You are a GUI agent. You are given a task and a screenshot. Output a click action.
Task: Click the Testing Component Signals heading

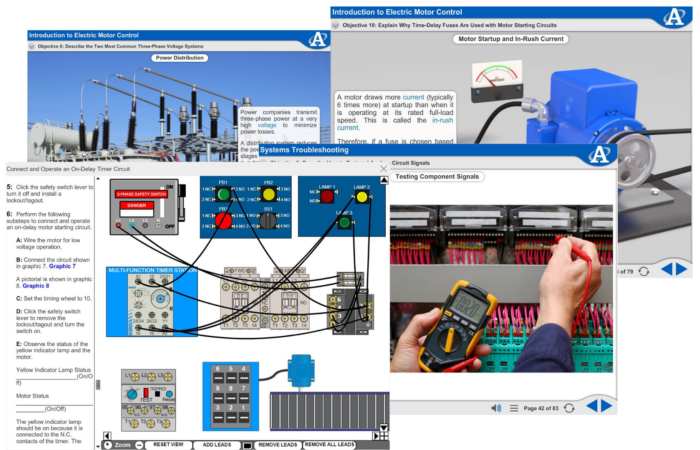pos(437,177)
